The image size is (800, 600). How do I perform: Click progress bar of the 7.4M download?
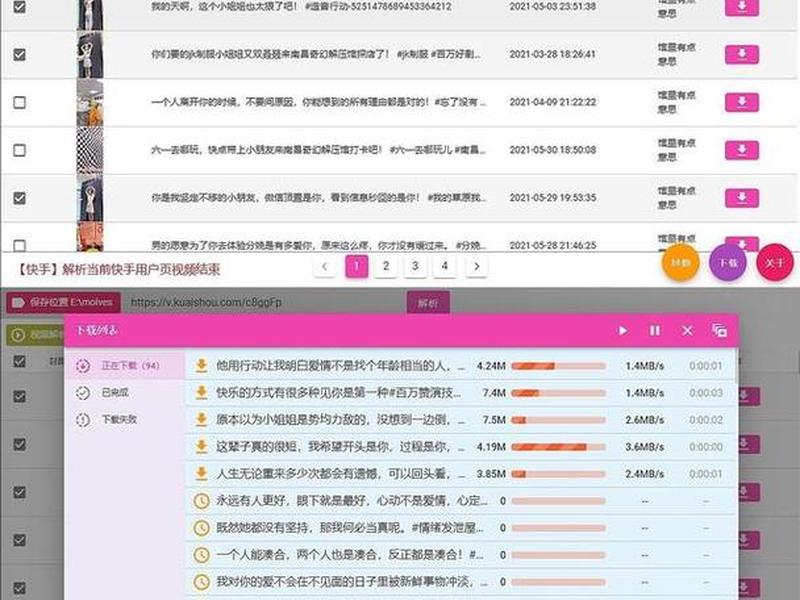(559, 393)
